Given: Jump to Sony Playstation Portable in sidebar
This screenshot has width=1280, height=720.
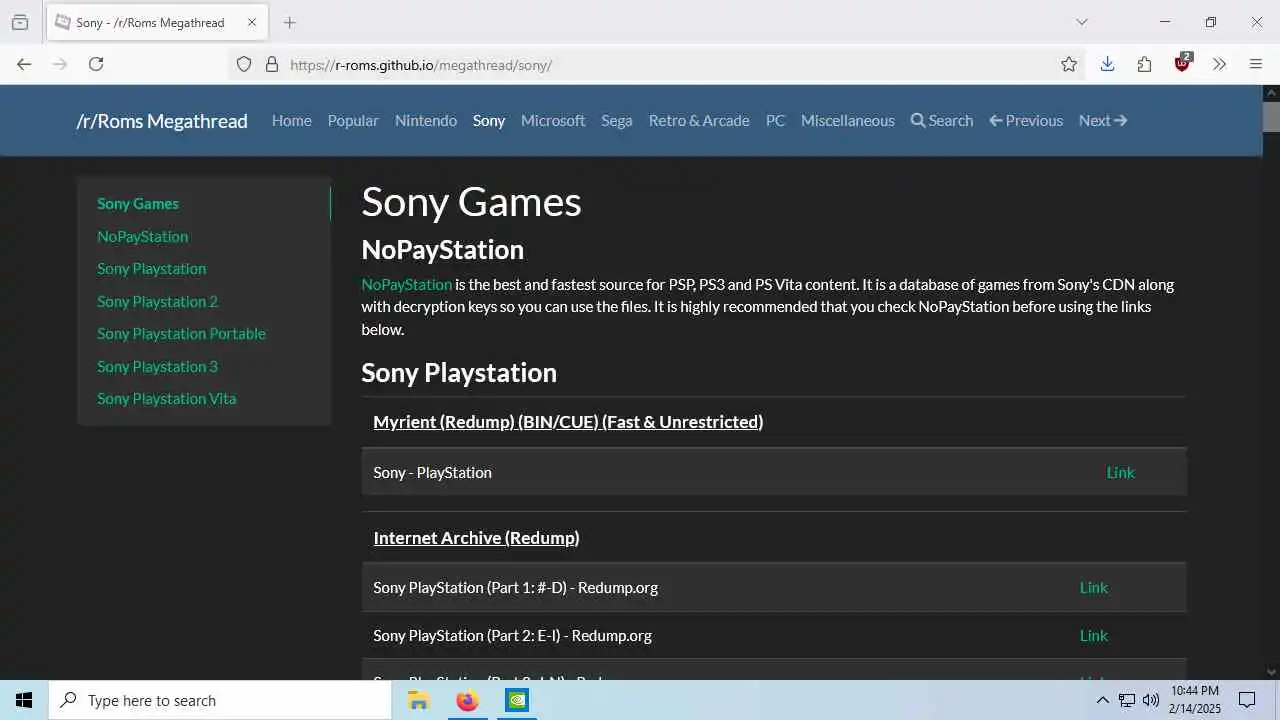Looking at the screenshot, I should (x=181, y=333).
